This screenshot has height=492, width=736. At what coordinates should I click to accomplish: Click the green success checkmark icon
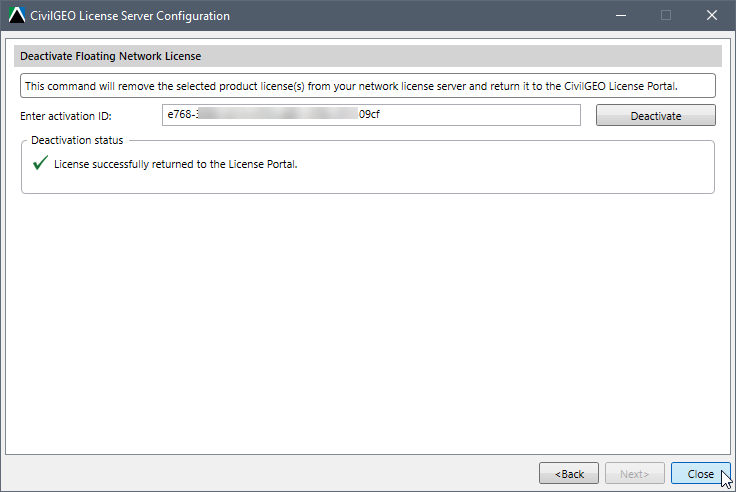(40, 163)
